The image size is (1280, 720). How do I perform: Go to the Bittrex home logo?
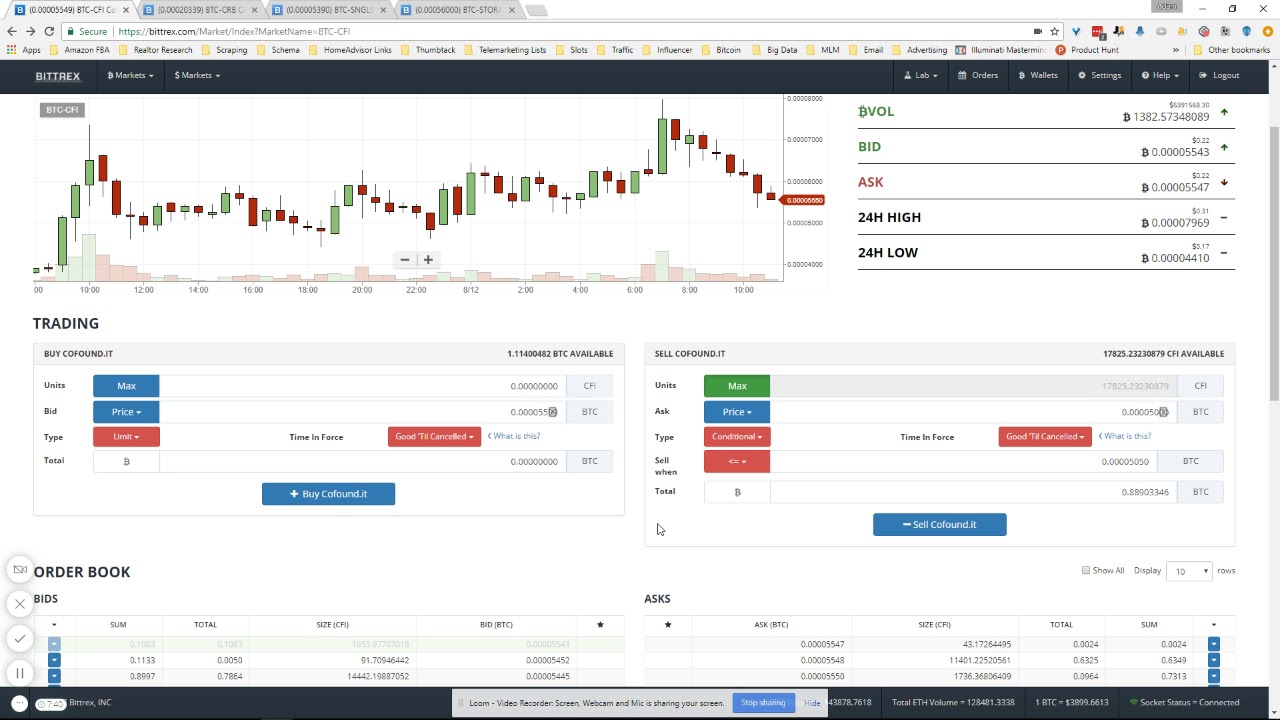(x=57, y=76)
